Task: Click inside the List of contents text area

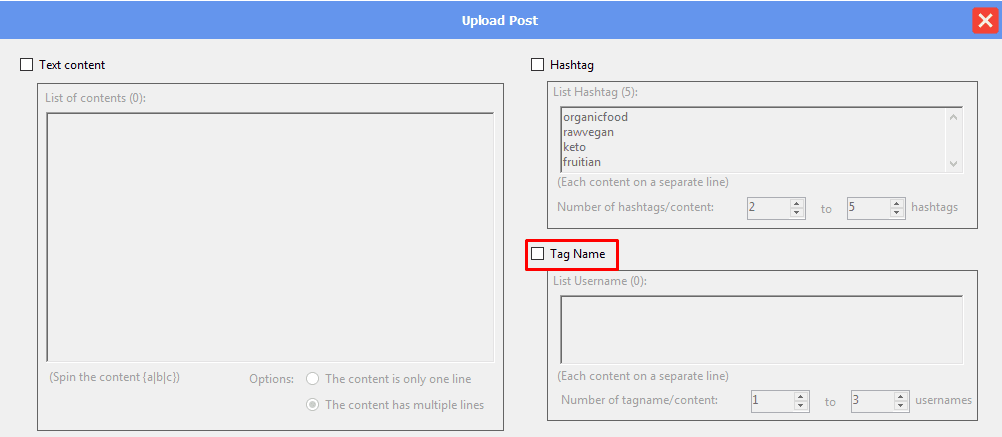Action: [270, 236]
